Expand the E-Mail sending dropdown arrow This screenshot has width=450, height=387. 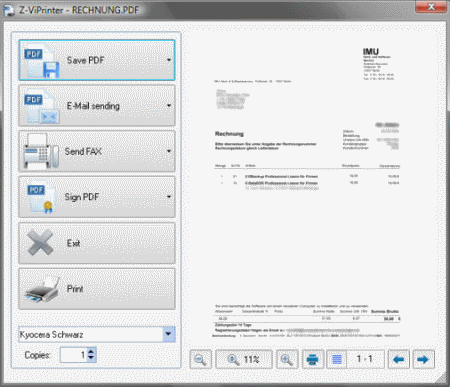169,106
